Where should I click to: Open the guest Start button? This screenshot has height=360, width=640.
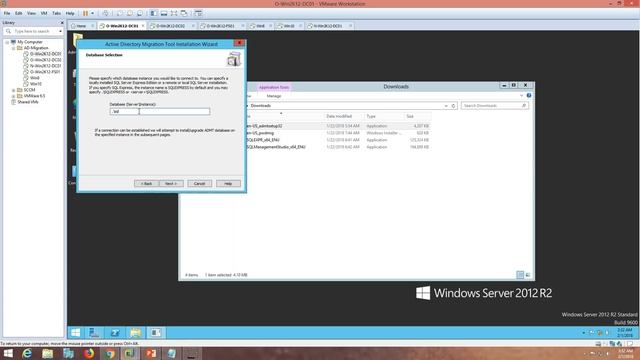click(76, 333)
